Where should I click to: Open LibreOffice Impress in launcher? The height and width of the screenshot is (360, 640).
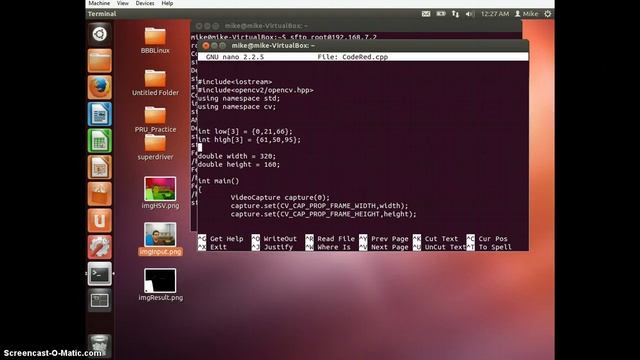[100, 167]
